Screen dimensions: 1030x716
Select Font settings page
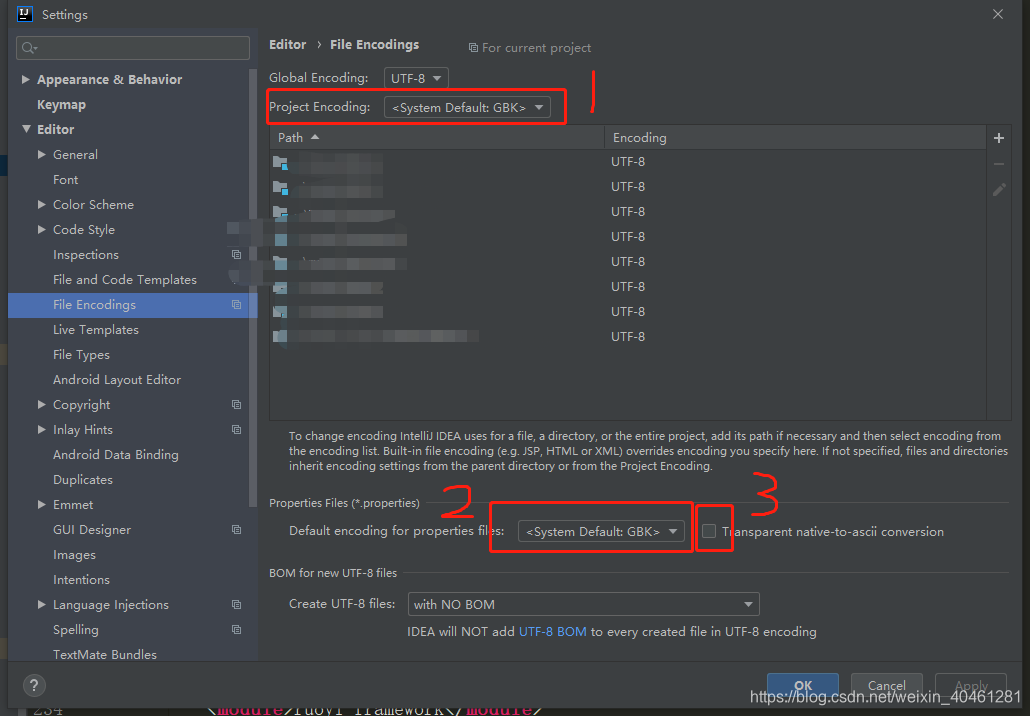tap(66, 179)
